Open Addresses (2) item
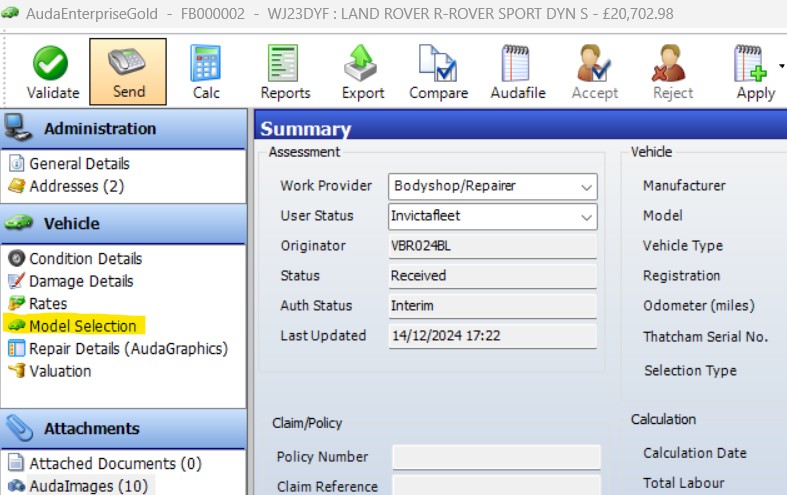Image resolution: width=787 pixels, height=495 pixels. point(76,186)
